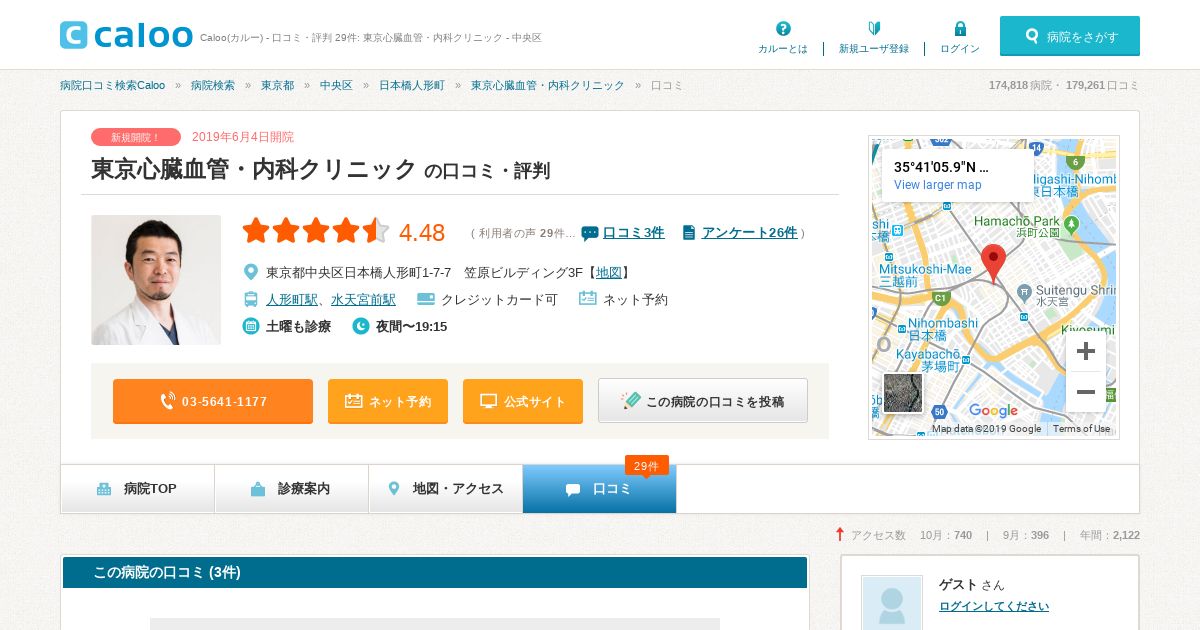Zoom out on the map
This screenshot has height=630, width=1200.
1086,392
